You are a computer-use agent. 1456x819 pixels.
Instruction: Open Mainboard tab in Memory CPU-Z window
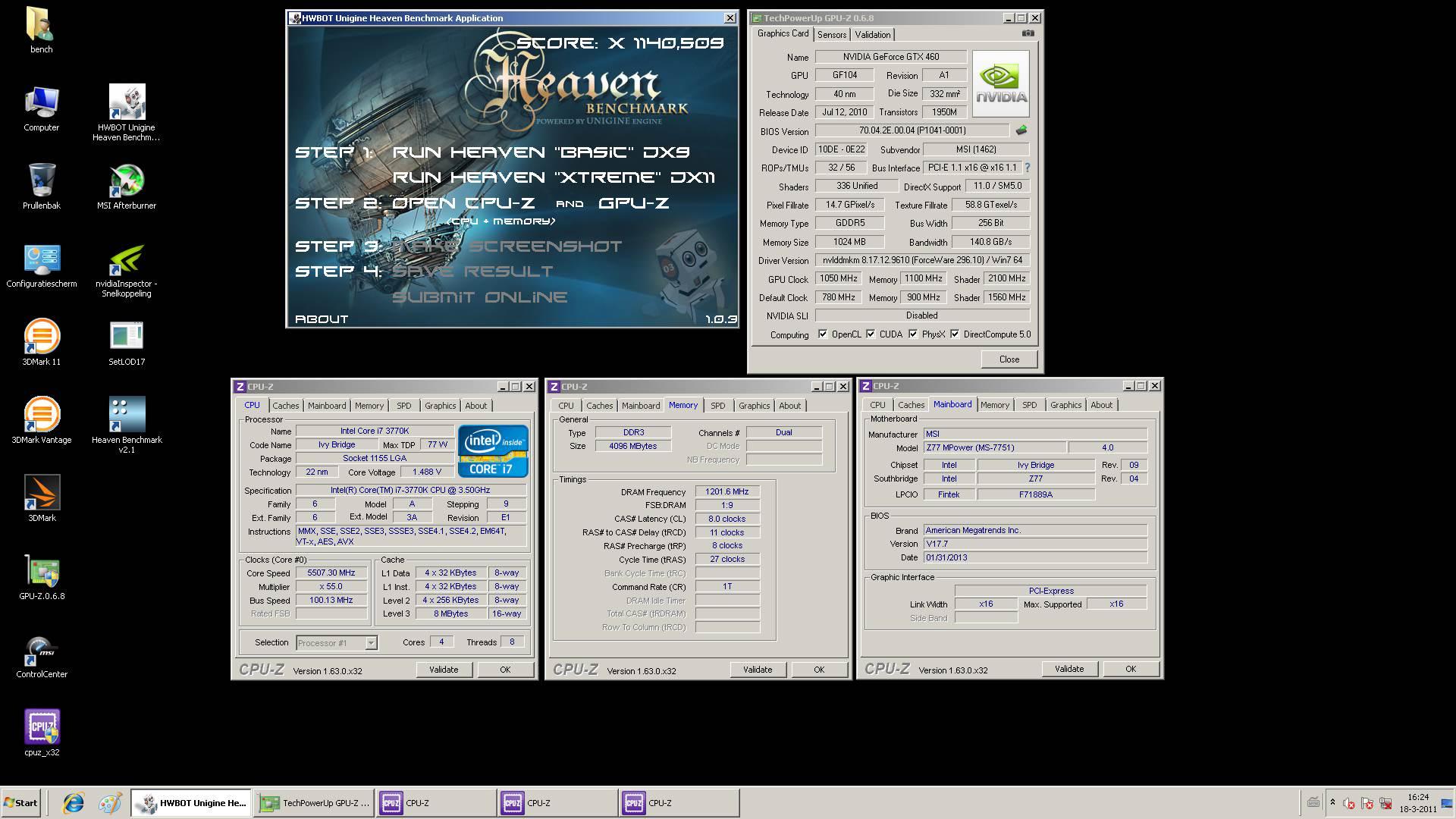coord(641,406)
